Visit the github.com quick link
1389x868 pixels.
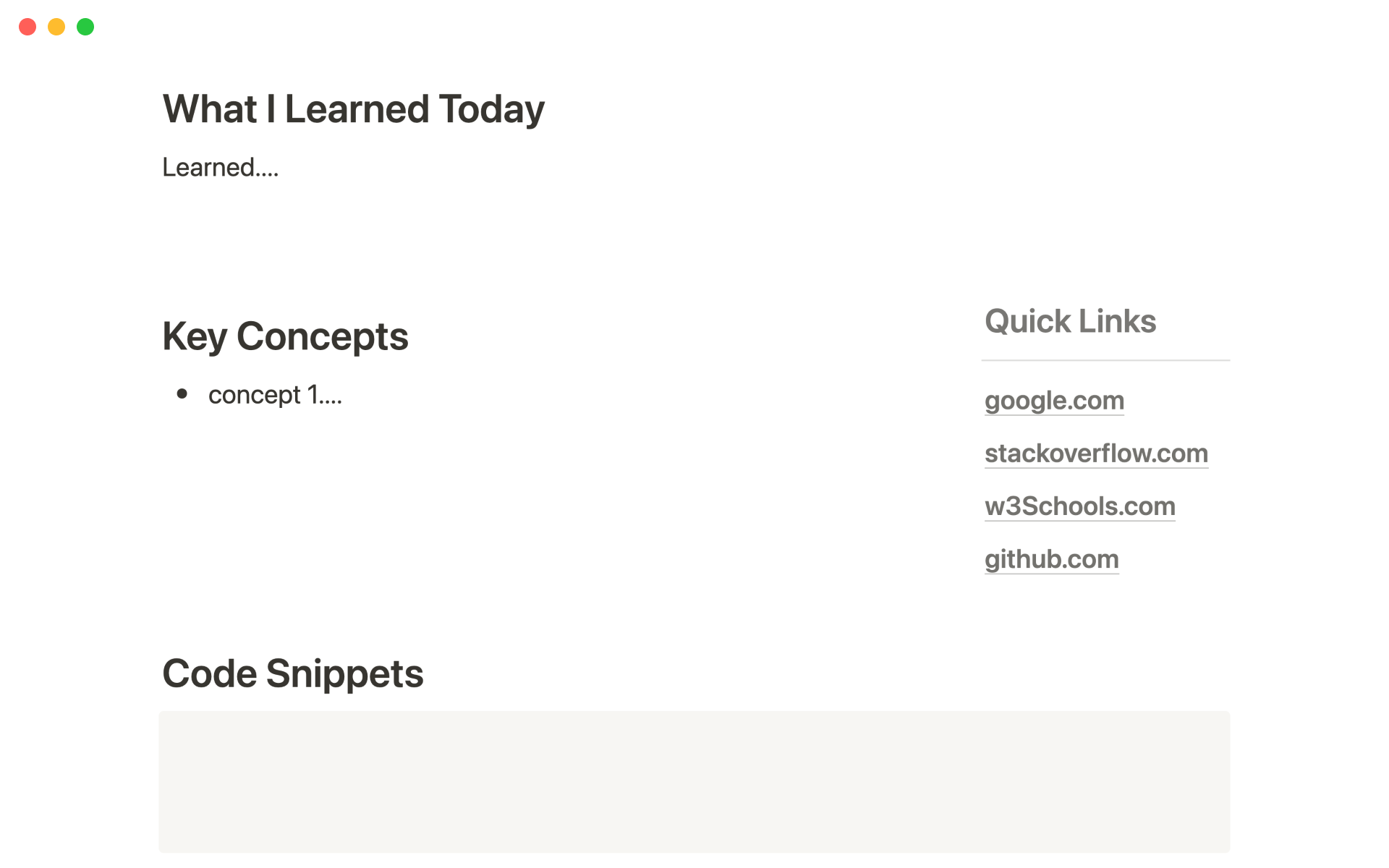click(x=1051, y=559)
